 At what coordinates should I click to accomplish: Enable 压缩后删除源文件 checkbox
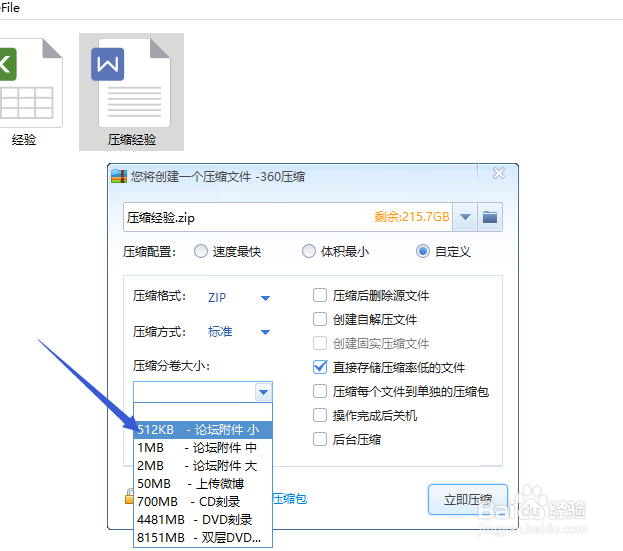tap(320, 295)
